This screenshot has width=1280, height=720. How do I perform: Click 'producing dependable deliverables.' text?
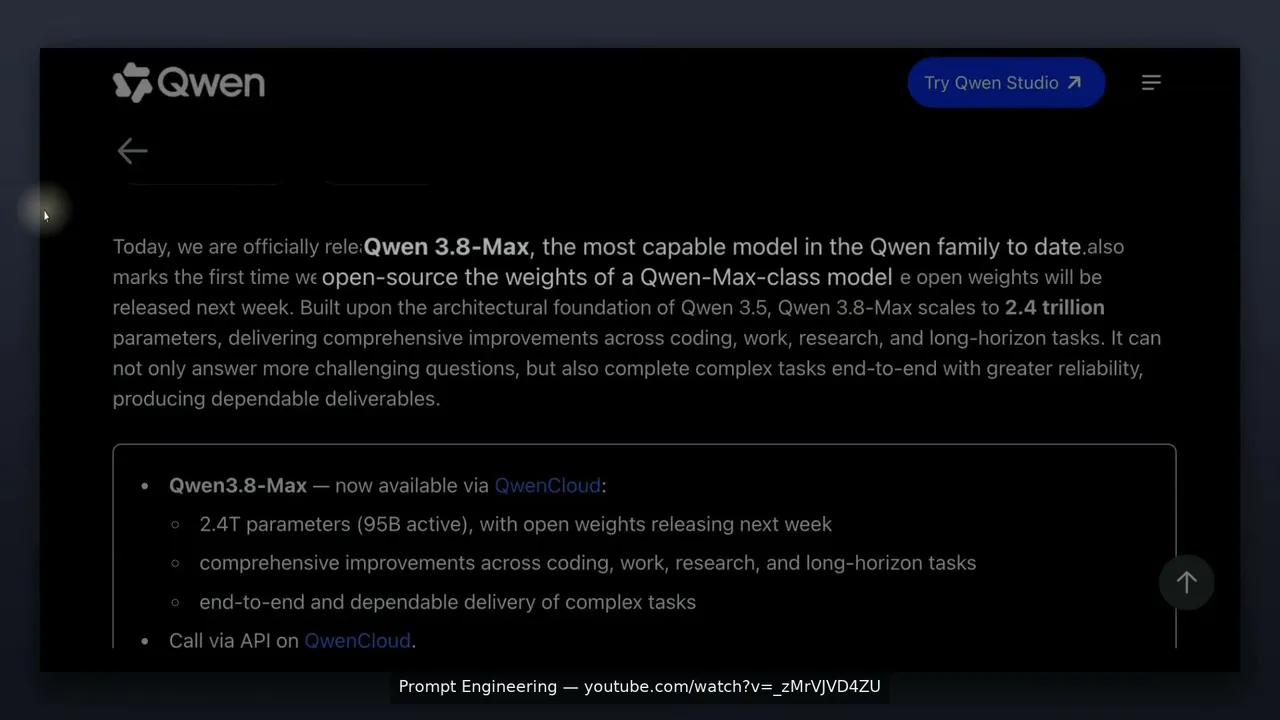(276, 398)
